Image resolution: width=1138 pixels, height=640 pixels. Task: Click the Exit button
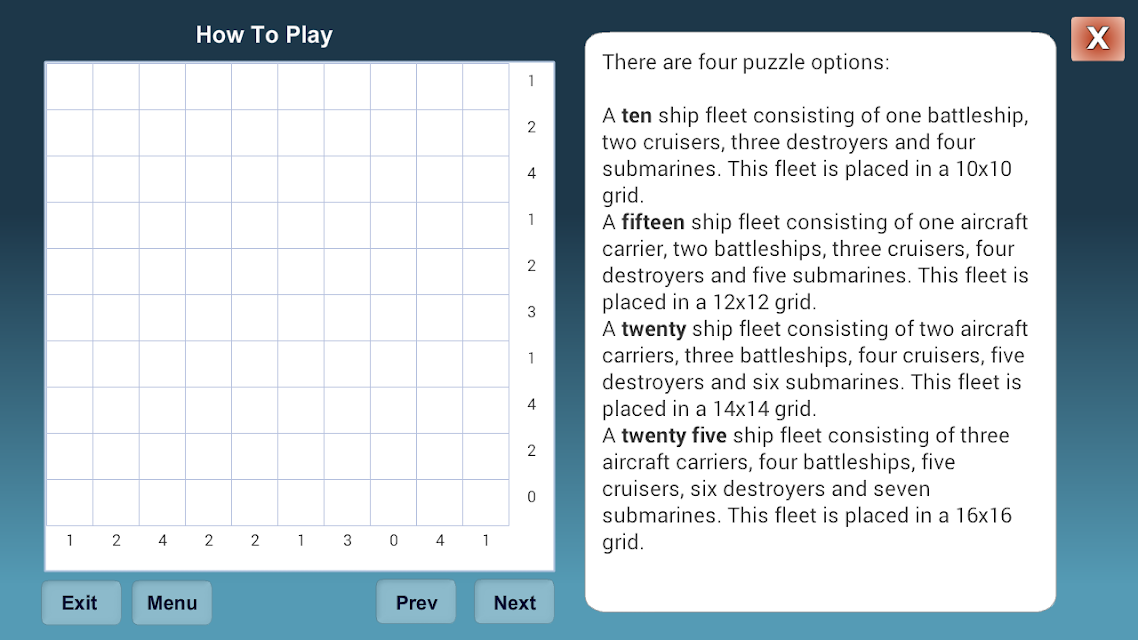click(81, 602)
